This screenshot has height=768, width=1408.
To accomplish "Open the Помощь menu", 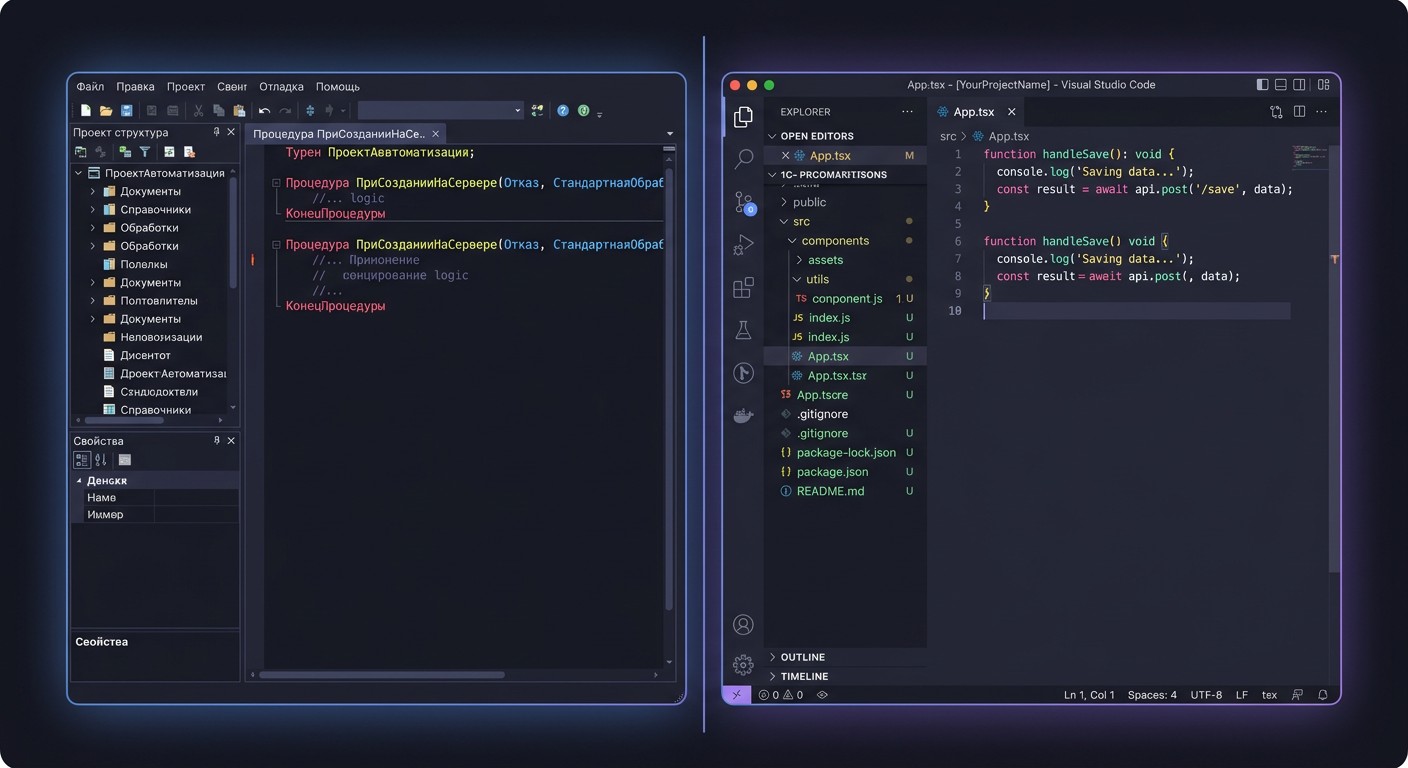I will point(338,87).
